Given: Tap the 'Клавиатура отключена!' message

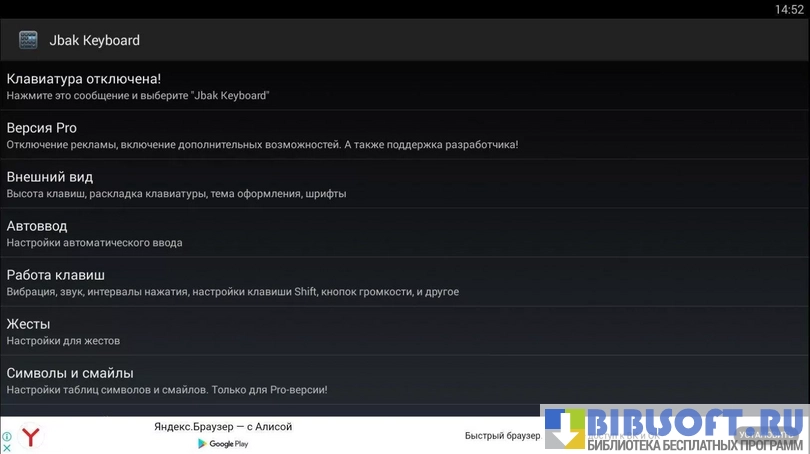Looking at the screenshot, I should [84, 78].
